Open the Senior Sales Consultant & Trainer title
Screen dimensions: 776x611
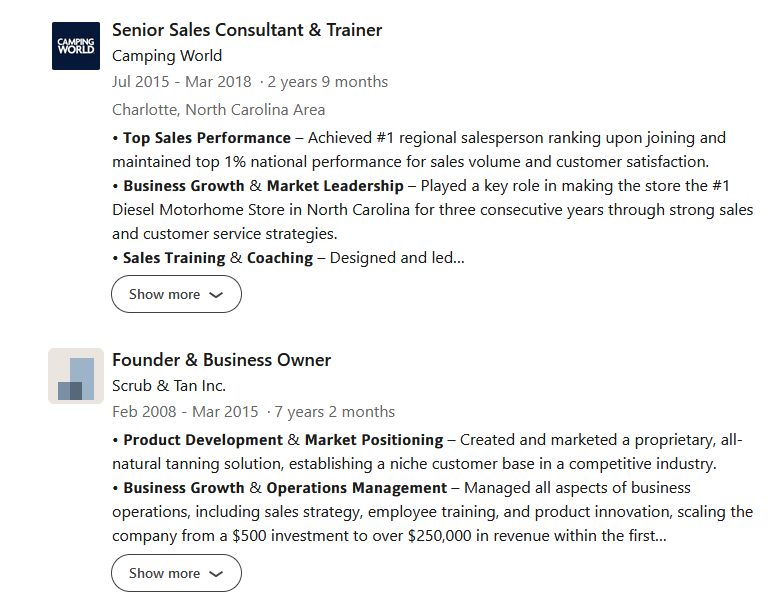point(247,30)
